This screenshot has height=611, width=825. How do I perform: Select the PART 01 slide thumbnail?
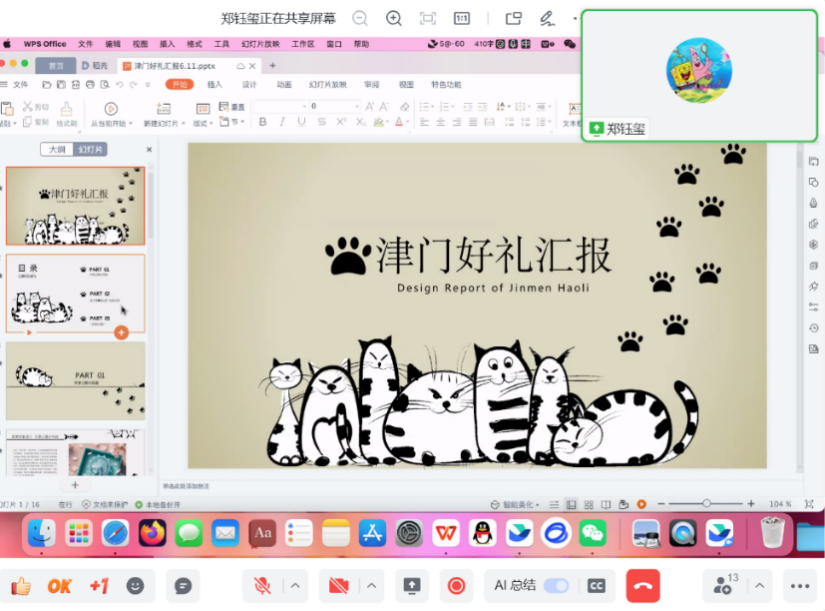[76, 380]
